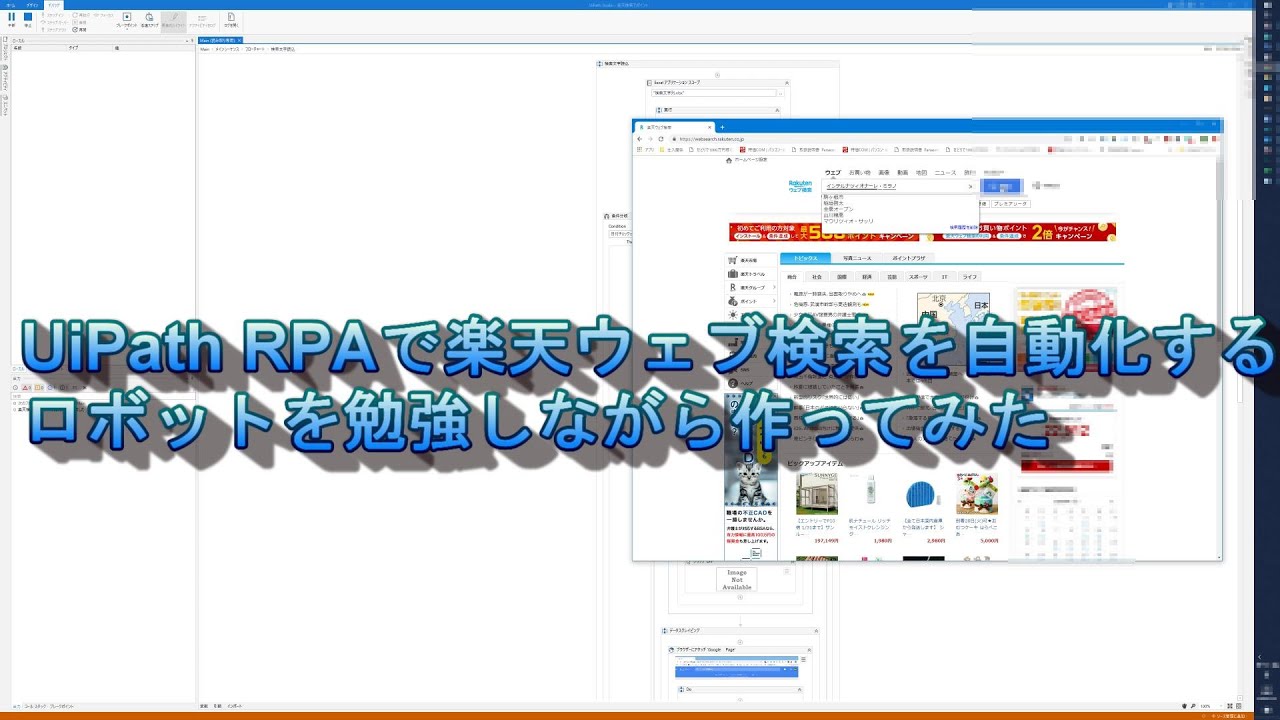
Task: Open the Design ribbon tab in UiPath
Action: [32, 5]
